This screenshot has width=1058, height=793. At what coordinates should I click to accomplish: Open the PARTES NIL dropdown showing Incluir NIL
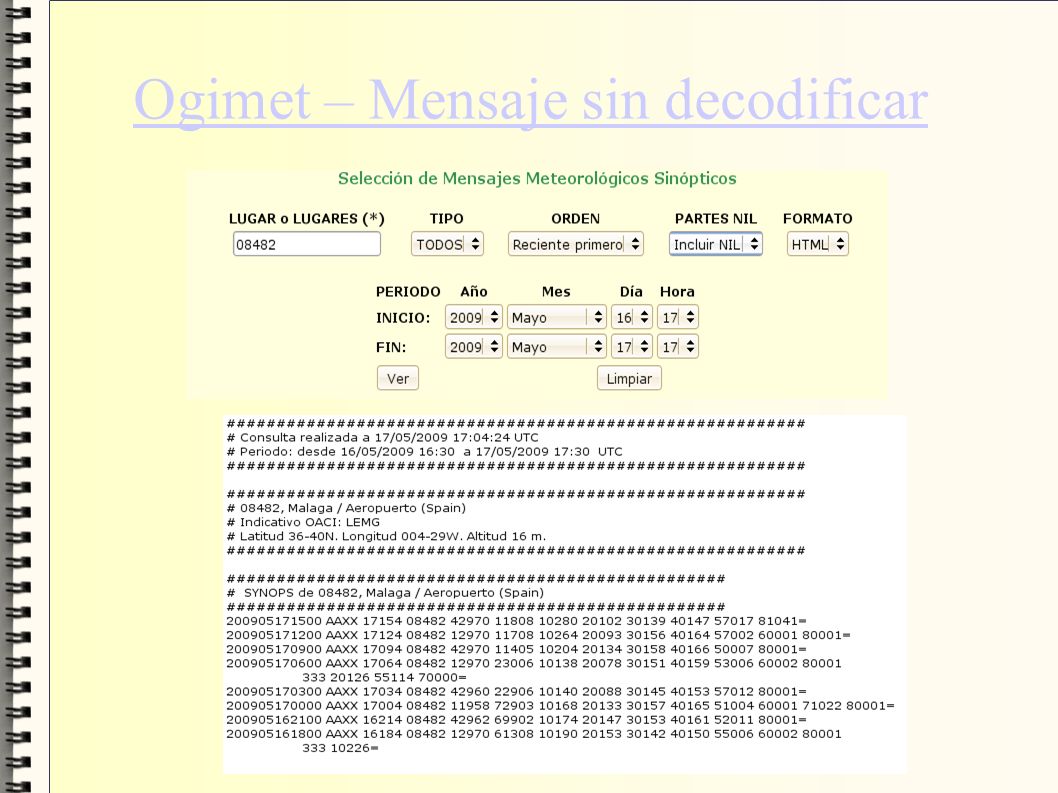click(x=716, y=244)
